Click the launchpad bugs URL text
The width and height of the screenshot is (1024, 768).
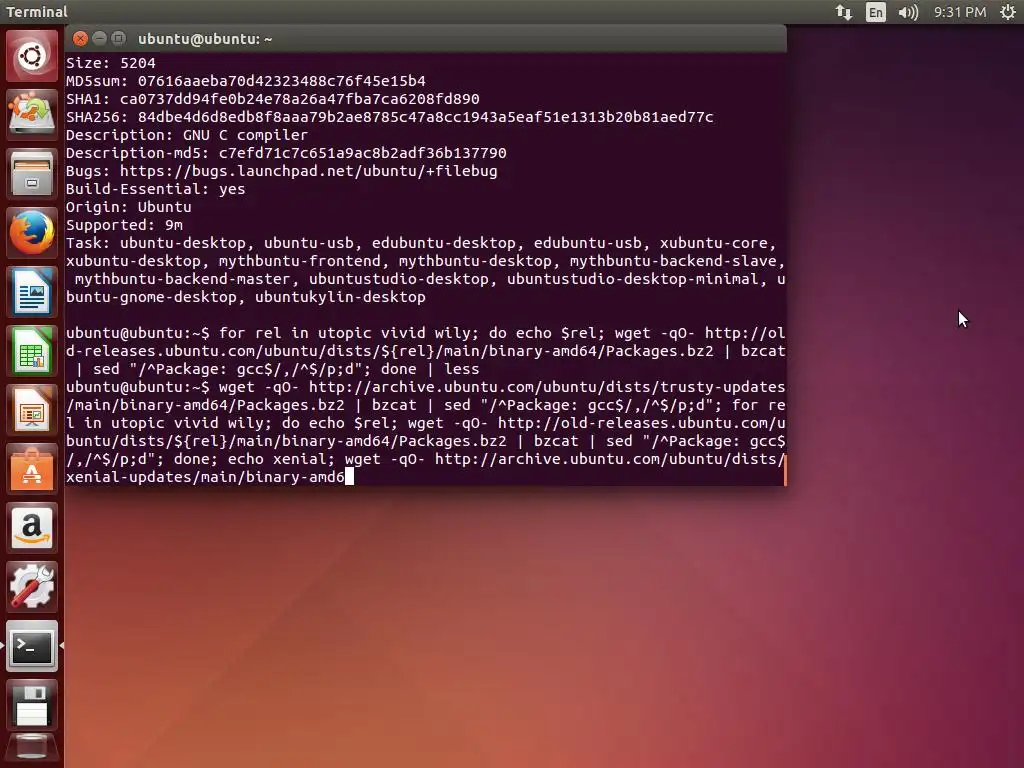pos(308,171)
